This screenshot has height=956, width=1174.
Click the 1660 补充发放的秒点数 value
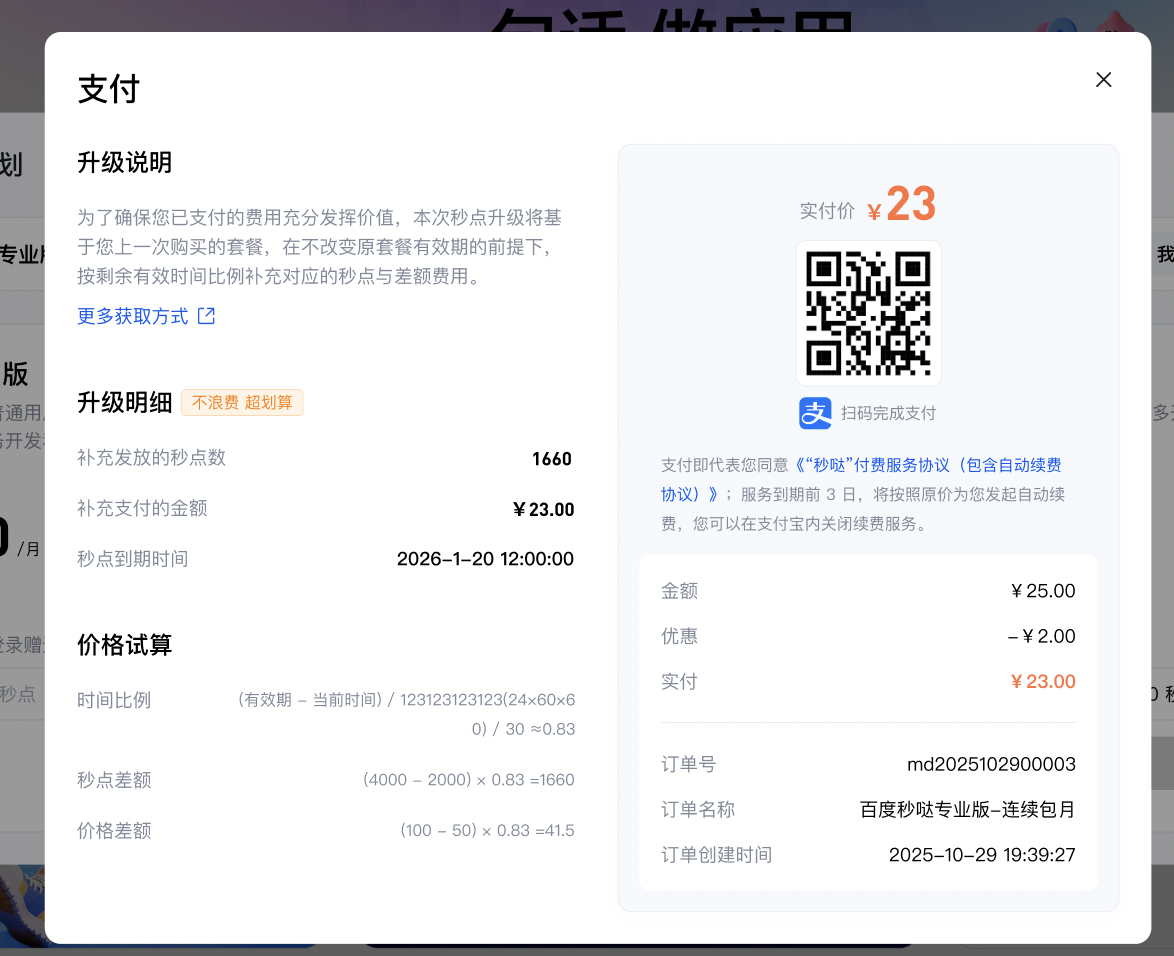pyautogui.click(x=551, y=459)
